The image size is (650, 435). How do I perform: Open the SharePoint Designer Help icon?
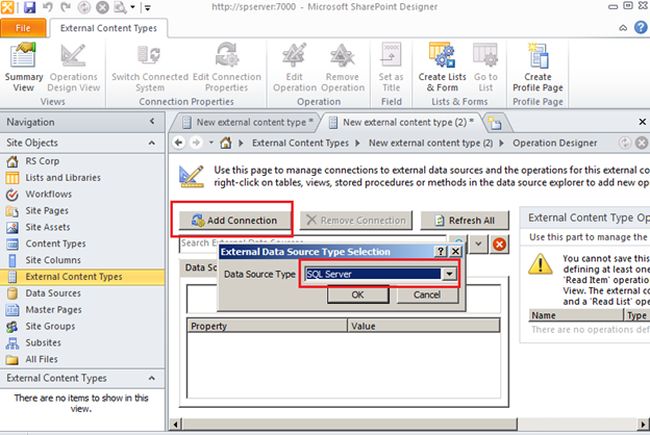click(x=641, y=28)
